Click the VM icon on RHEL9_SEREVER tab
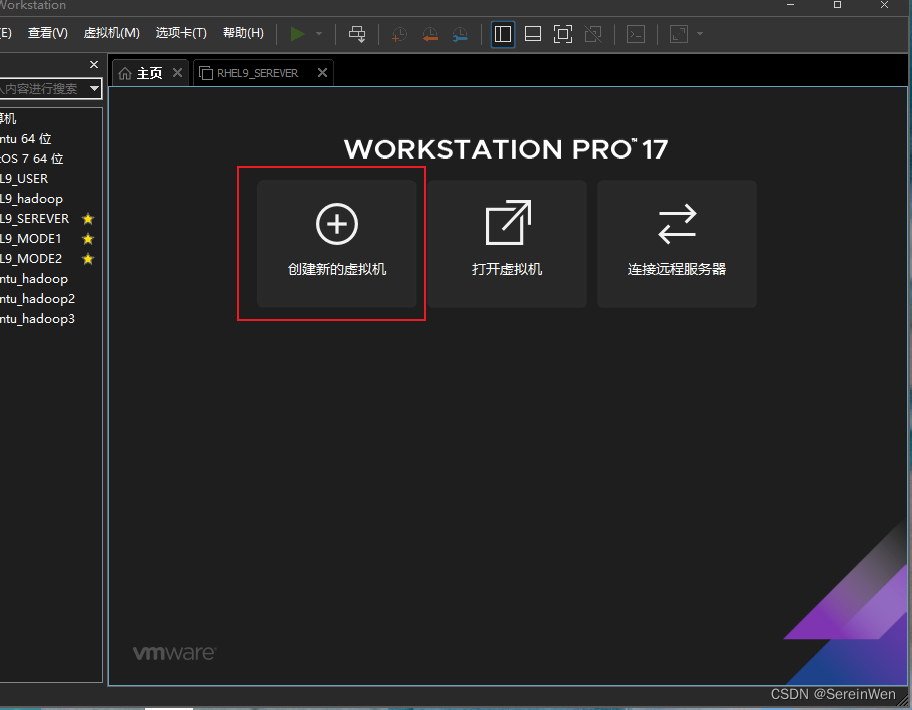Image resolution: width=912 pixels, height=710 pixels. pyautogui.click(x=206, y=73)
